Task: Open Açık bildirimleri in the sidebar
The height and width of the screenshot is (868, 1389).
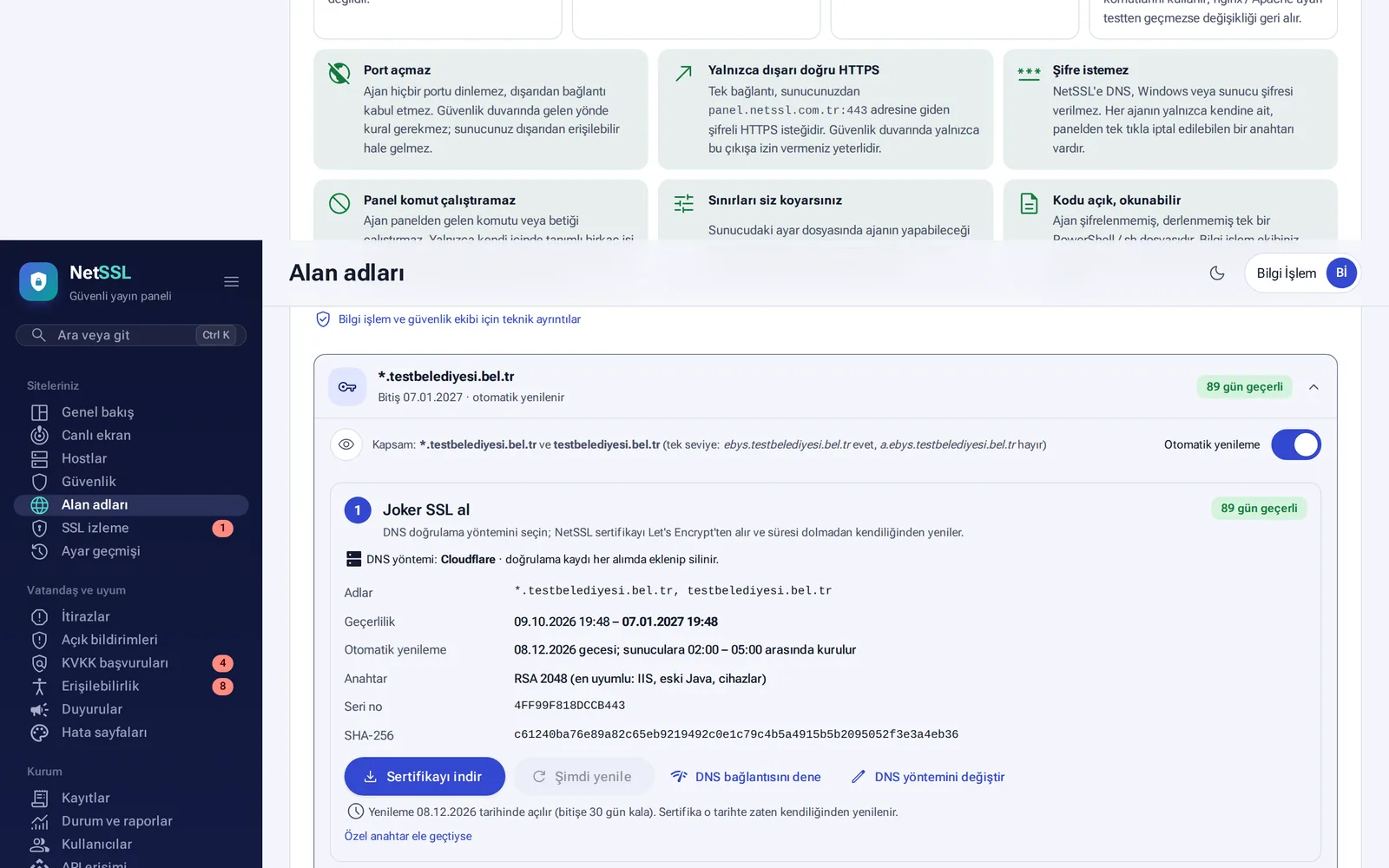Action: [131, 640]
